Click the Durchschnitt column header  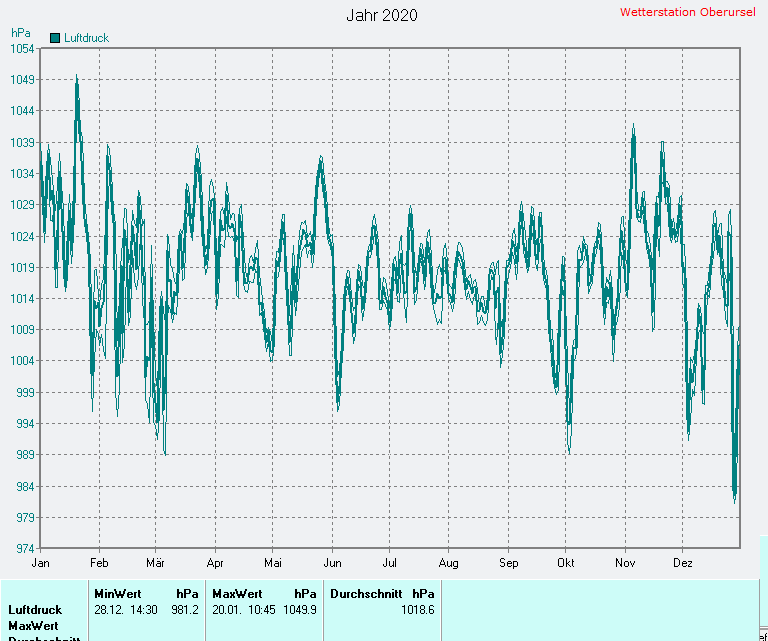pos(366,594)
